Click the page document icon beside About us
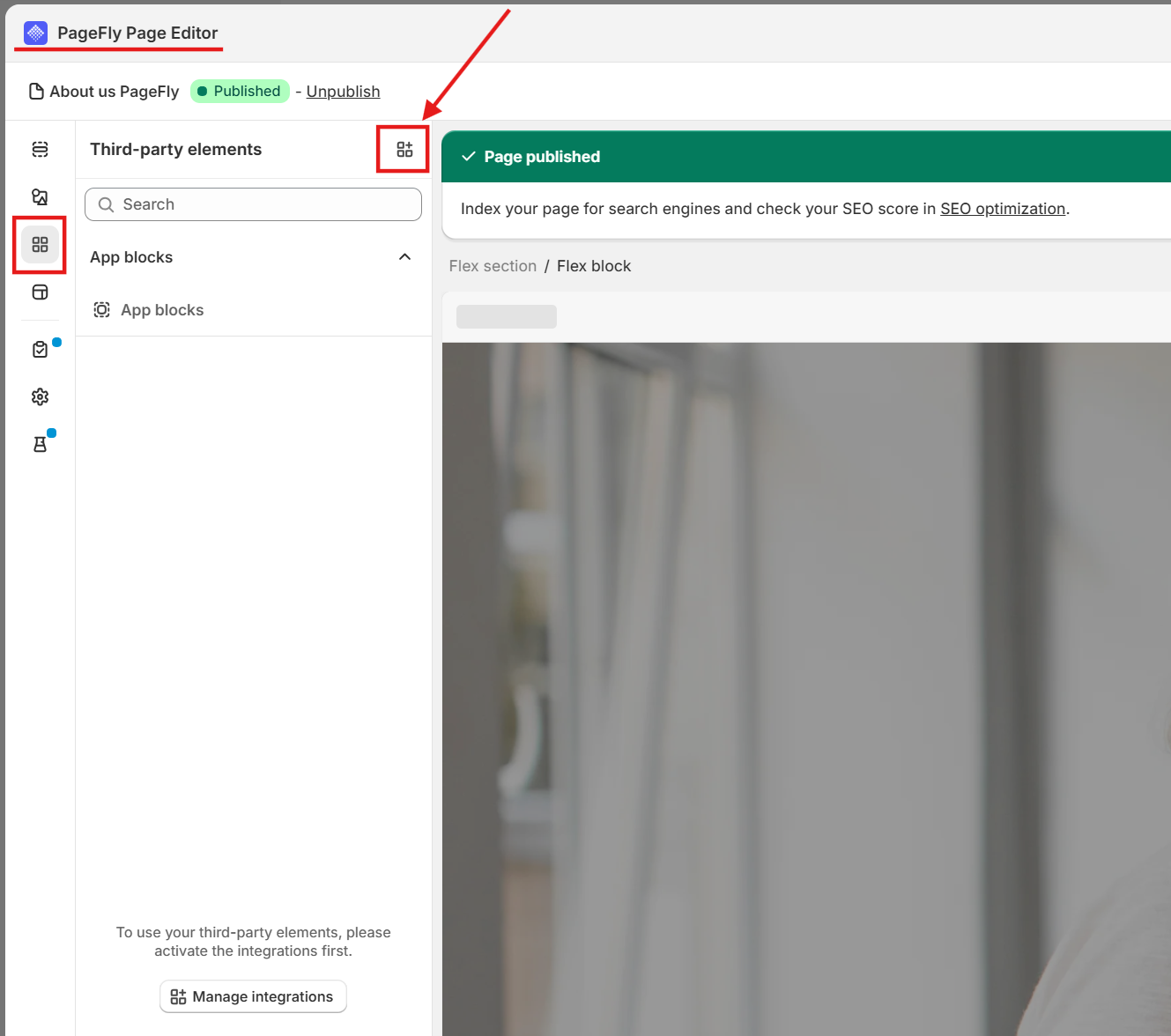Screen dimensions: 1171x1036 point(36,92)
